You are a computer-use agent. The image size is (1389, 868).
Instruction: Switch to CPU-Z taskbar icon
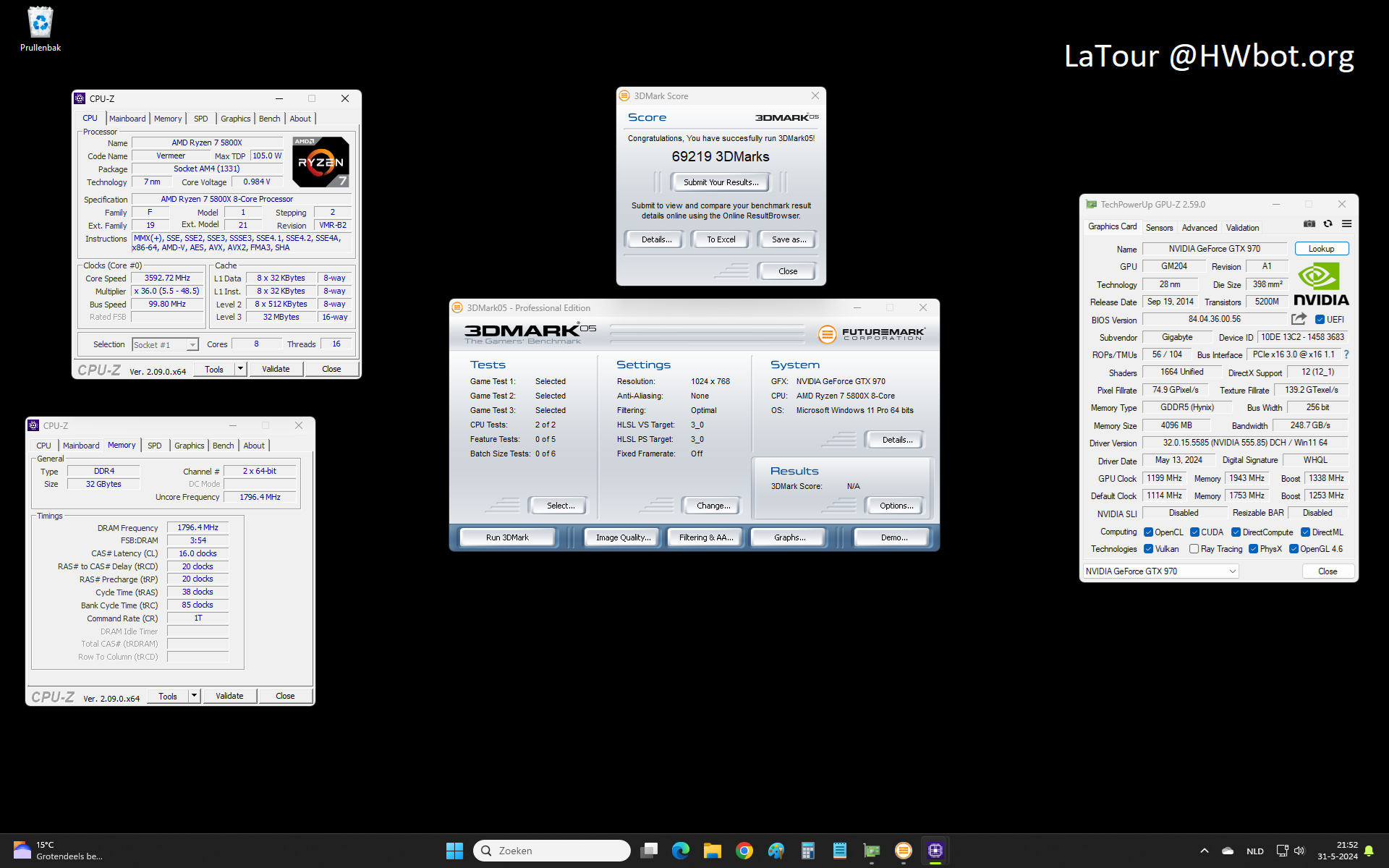[x=935, y=851]
